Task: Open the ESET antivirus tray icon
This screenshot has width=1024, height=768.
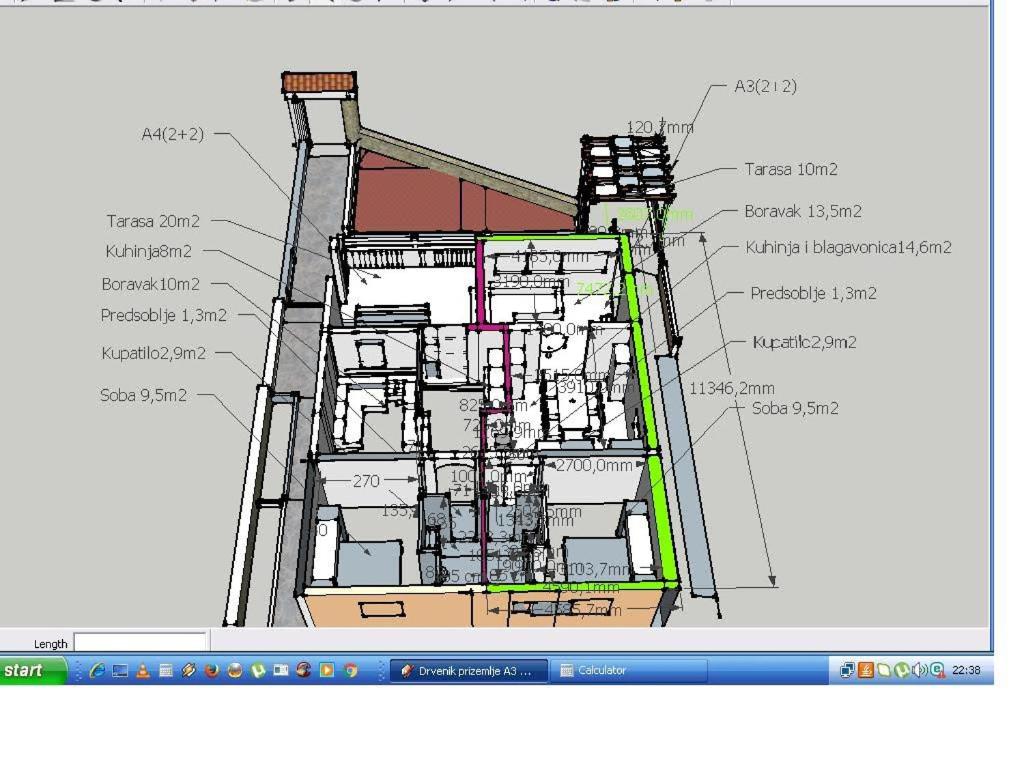Action: (937, 670)
